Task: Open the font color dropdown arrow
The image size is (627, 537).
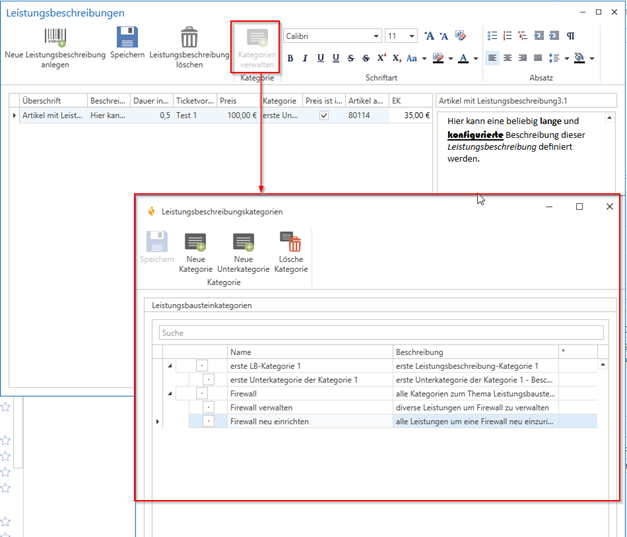Action: pos(475,58)
